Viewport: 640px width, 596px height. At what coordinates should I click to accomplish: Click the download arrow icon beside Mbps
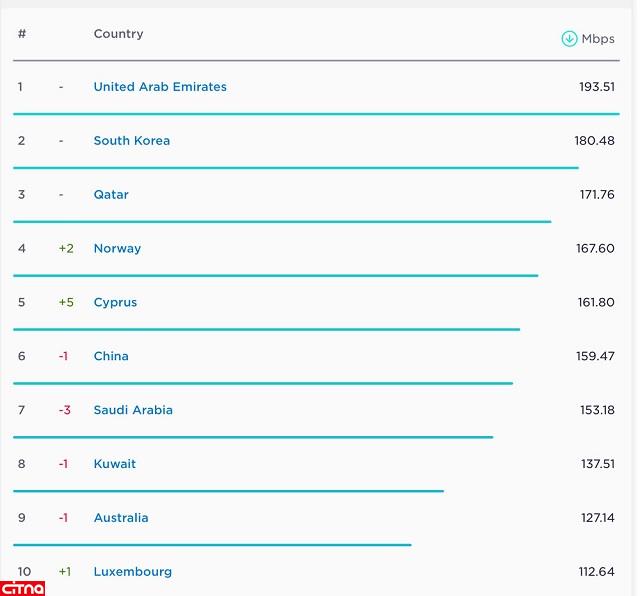569,39
